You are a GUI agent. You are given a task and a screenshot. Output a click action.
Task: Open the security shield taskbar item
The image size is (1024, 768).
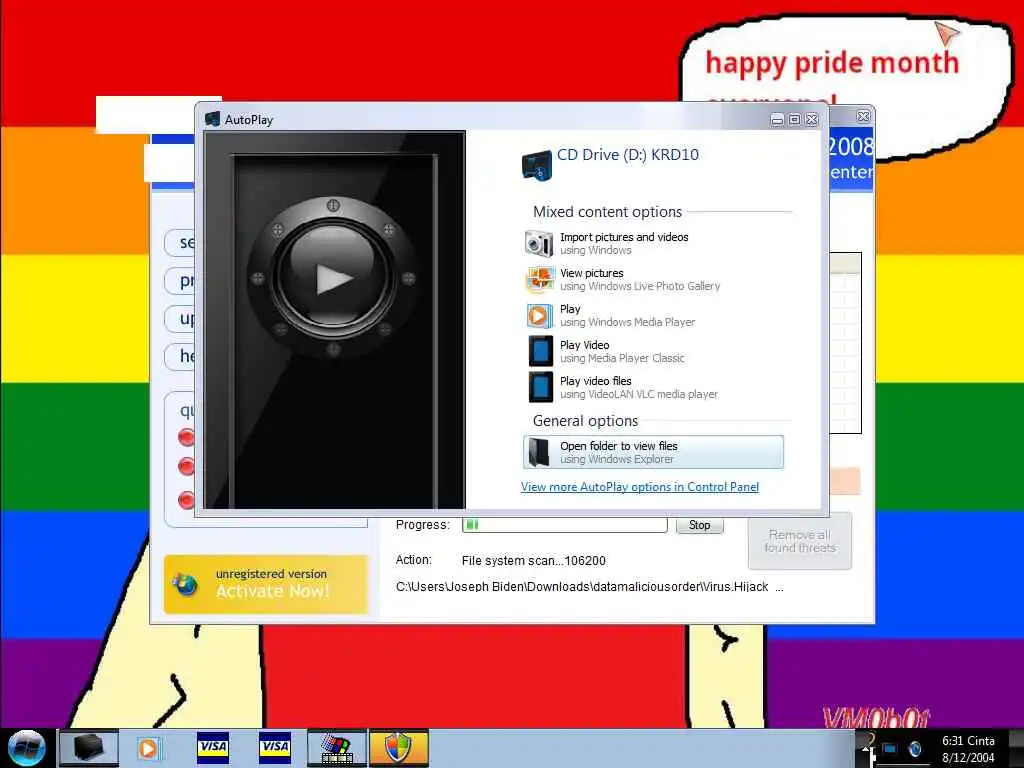[399, 748]
